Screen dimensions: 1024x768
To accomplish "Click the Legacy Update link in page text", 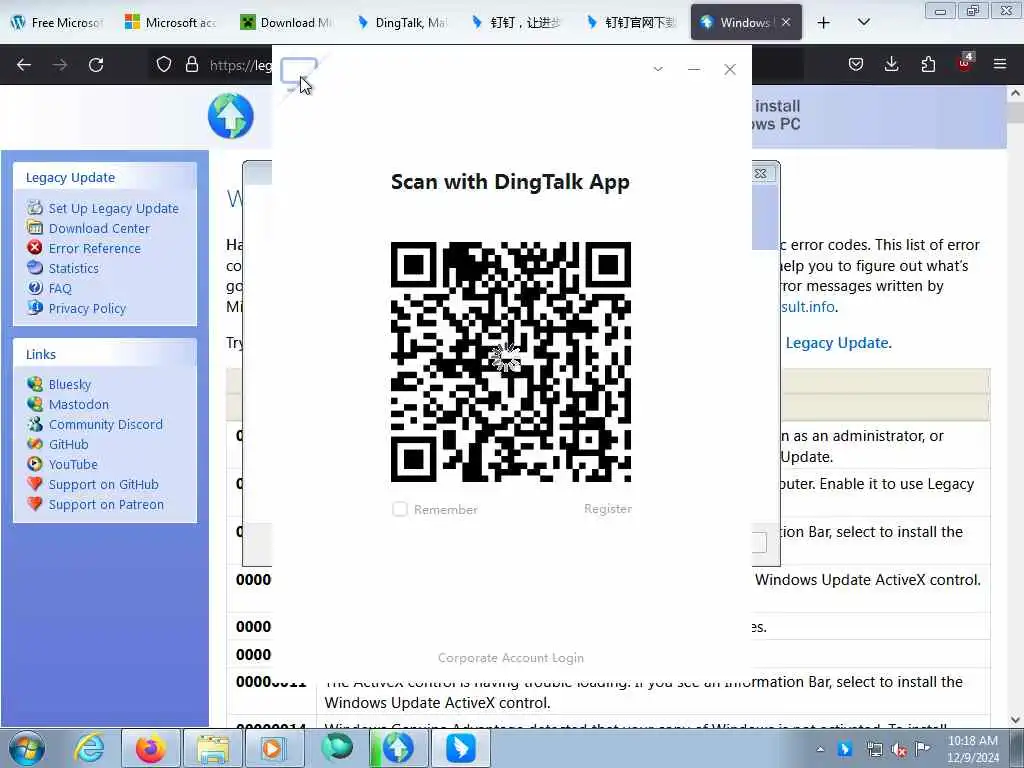I will (837, 343).
